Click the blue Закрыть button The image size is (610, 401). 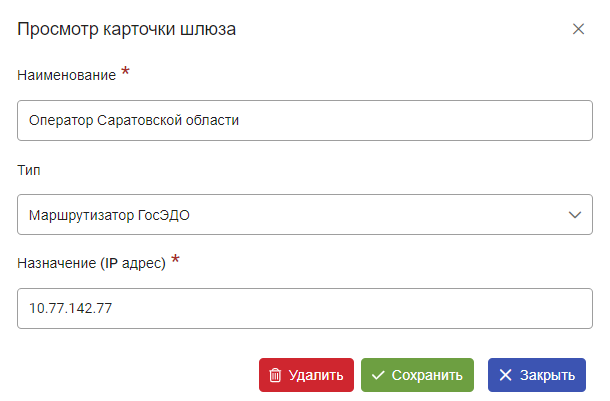click(536, 375)
